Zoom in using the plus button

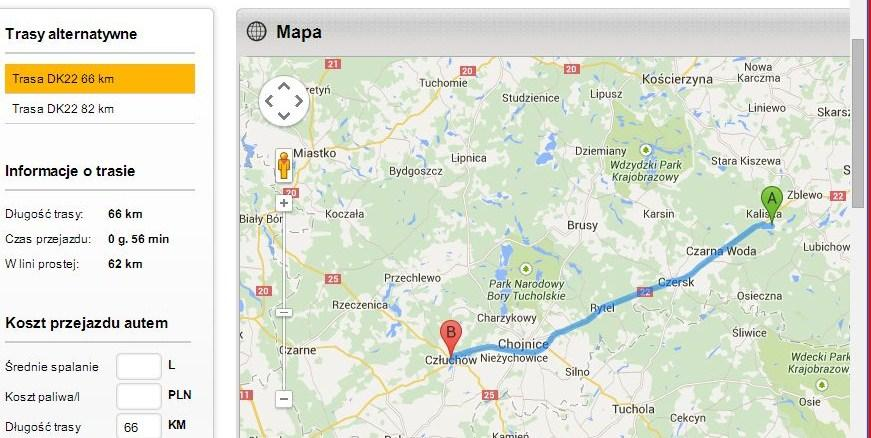tap(284, 203)
